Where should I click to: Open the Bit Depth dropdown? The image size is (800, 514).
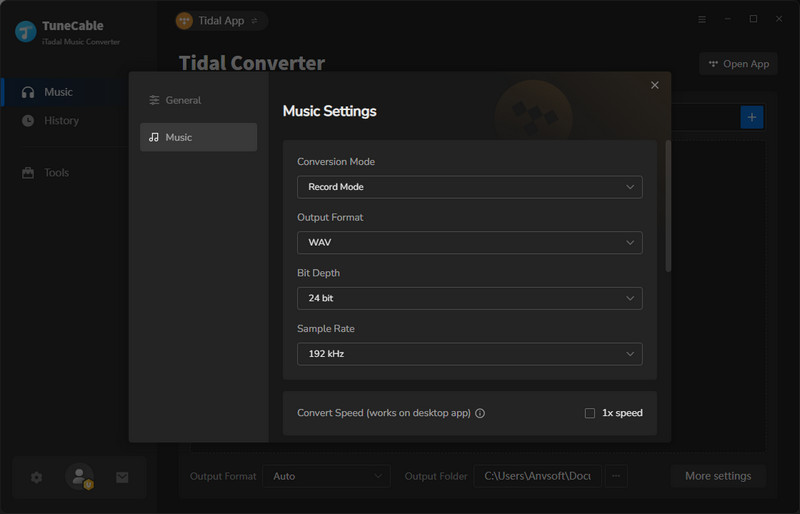click(x=469, y=298)
